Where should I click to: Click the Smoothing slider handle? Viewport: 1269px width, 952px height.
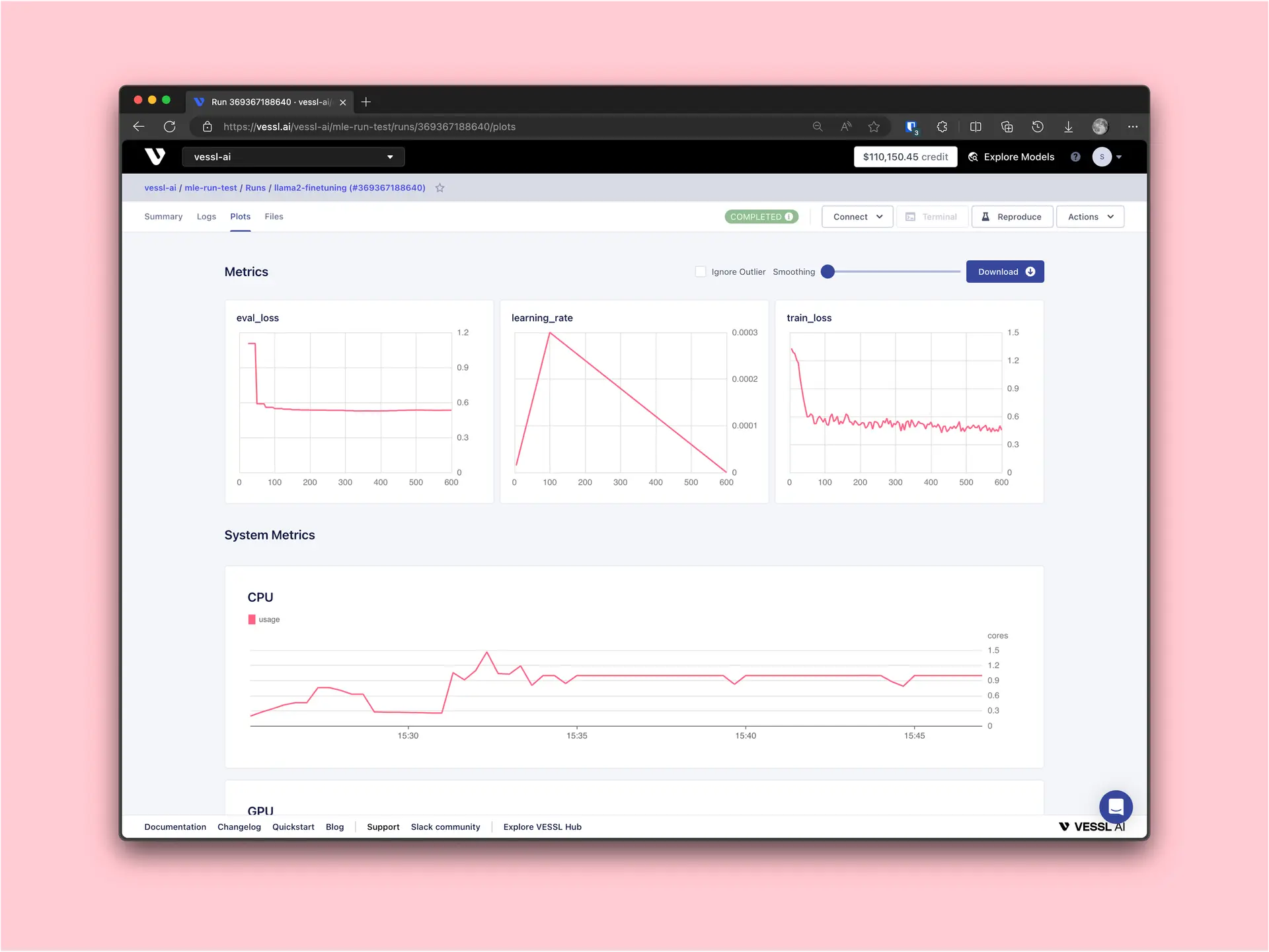827,272
